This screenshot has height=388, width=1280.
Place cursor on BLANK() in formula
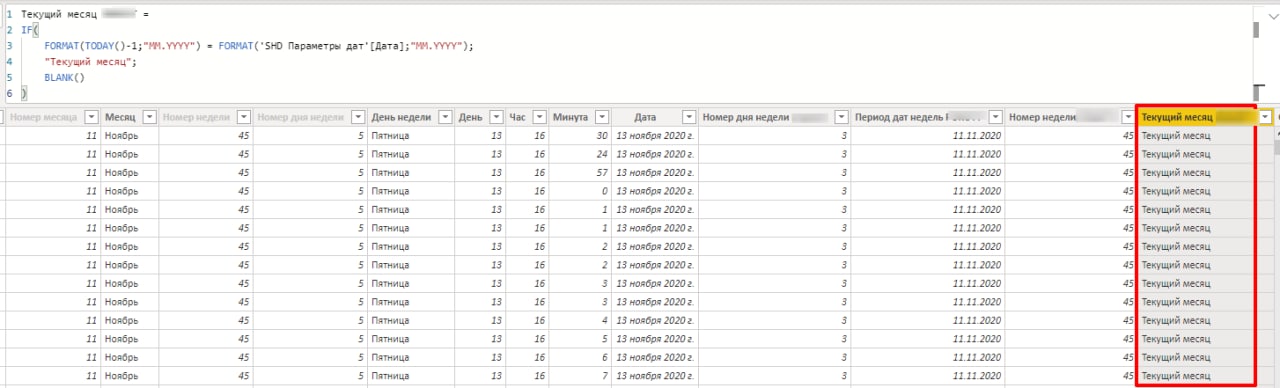(64, 77)
